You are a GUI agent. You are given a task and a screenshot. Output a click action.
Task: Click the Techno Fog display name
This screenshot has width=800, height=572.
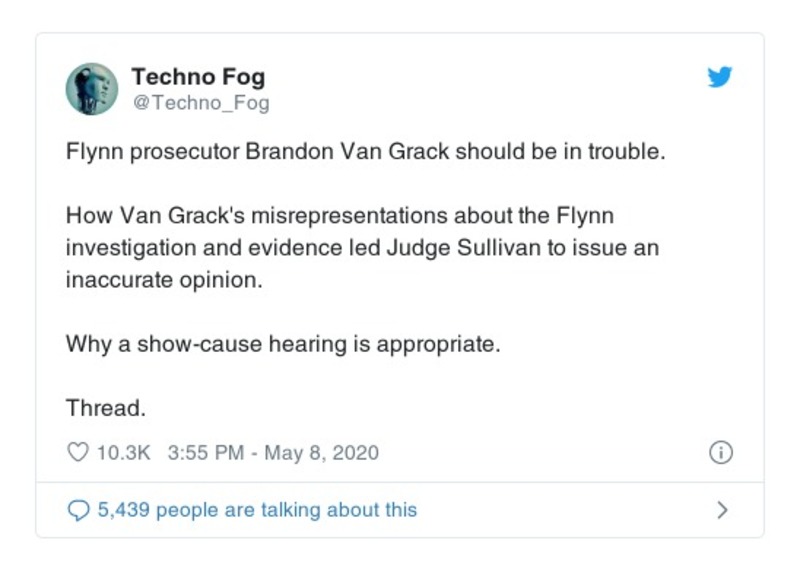point(198,77)
